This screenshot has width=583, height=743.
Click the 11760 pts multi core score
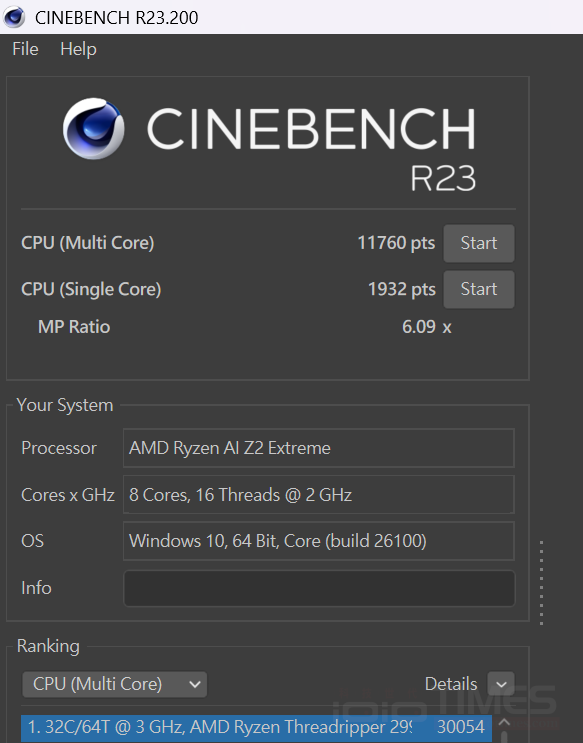coord(396,243)
